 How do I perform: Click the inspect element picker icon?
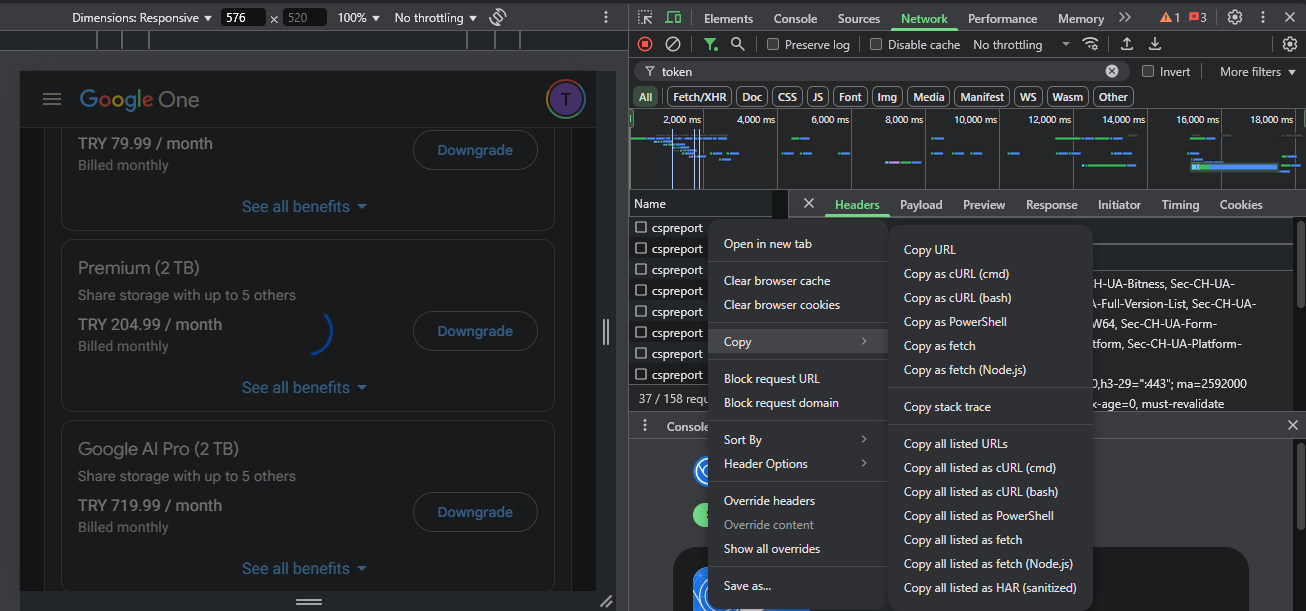(645, 18)
